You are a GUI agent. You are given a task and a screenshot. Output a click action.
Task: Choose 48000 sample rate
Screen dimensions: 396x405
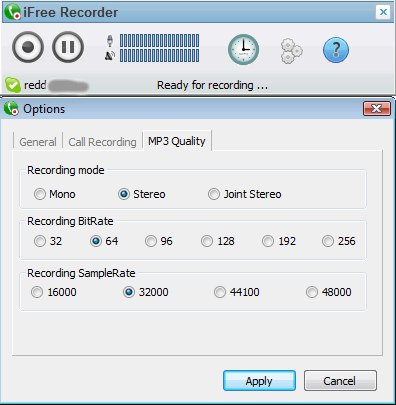pyautogui.click(x=329, y=292)
